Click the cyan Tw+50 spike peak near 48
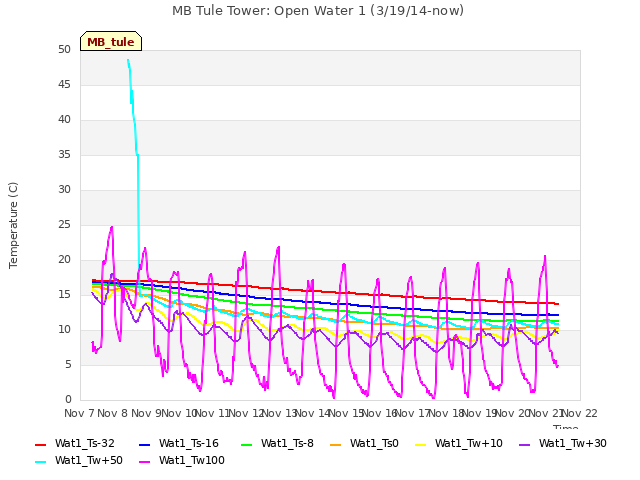This screenshot has width=640, height=480. 128,60
